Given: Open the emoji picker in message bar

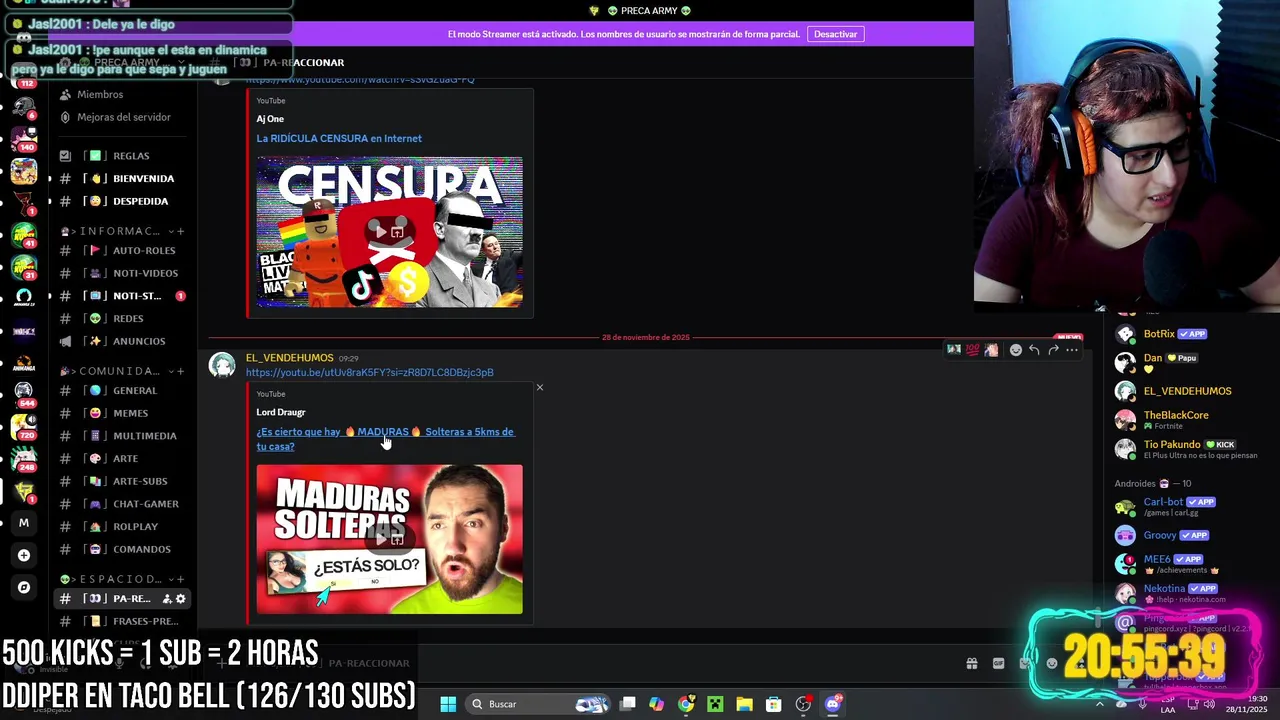Looking at the screenshot, I should (x=1051, y=663).
